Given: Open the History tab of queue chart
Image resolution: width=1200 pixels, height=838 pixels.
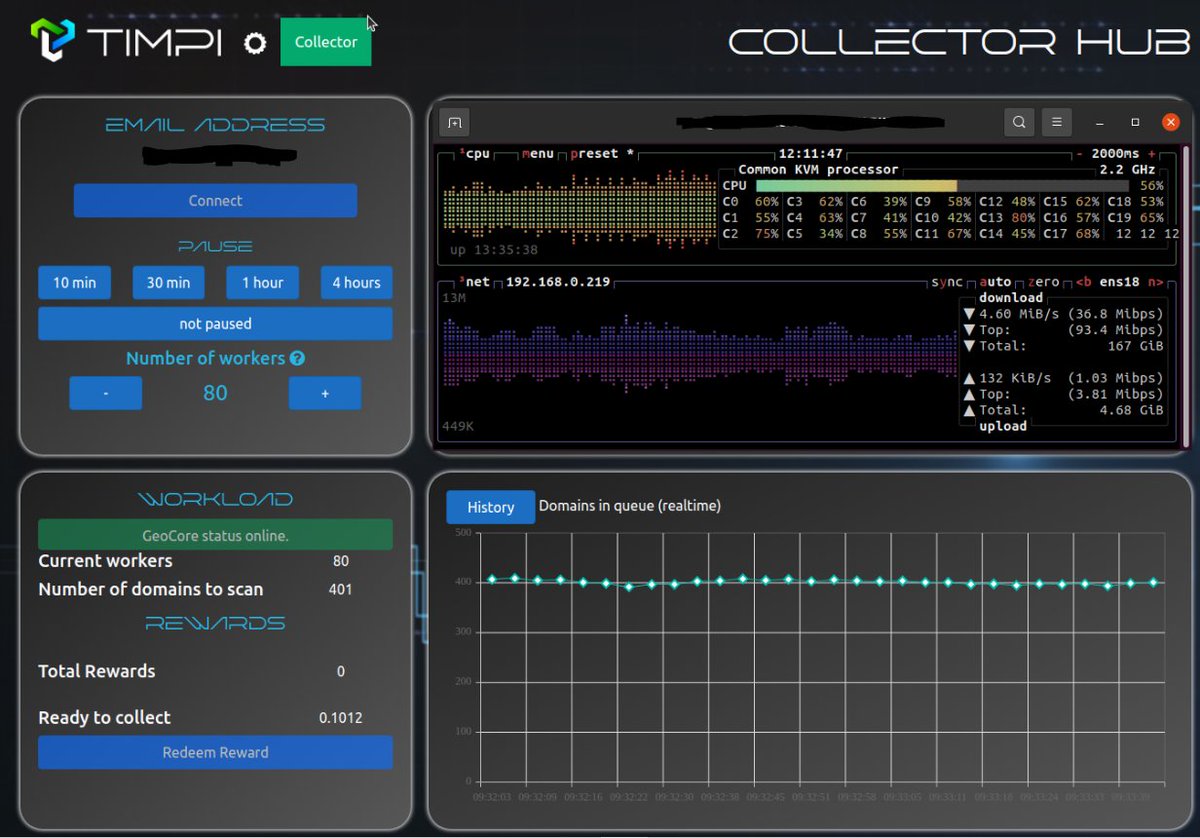Looking at the screenshot, I should tap(490, 507).
